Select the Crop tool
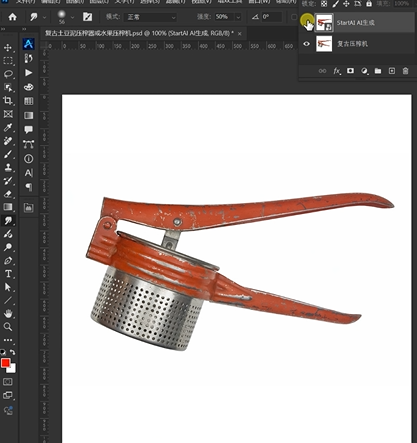The height and width of the screenshot is (443, 417). coord(8,101)
